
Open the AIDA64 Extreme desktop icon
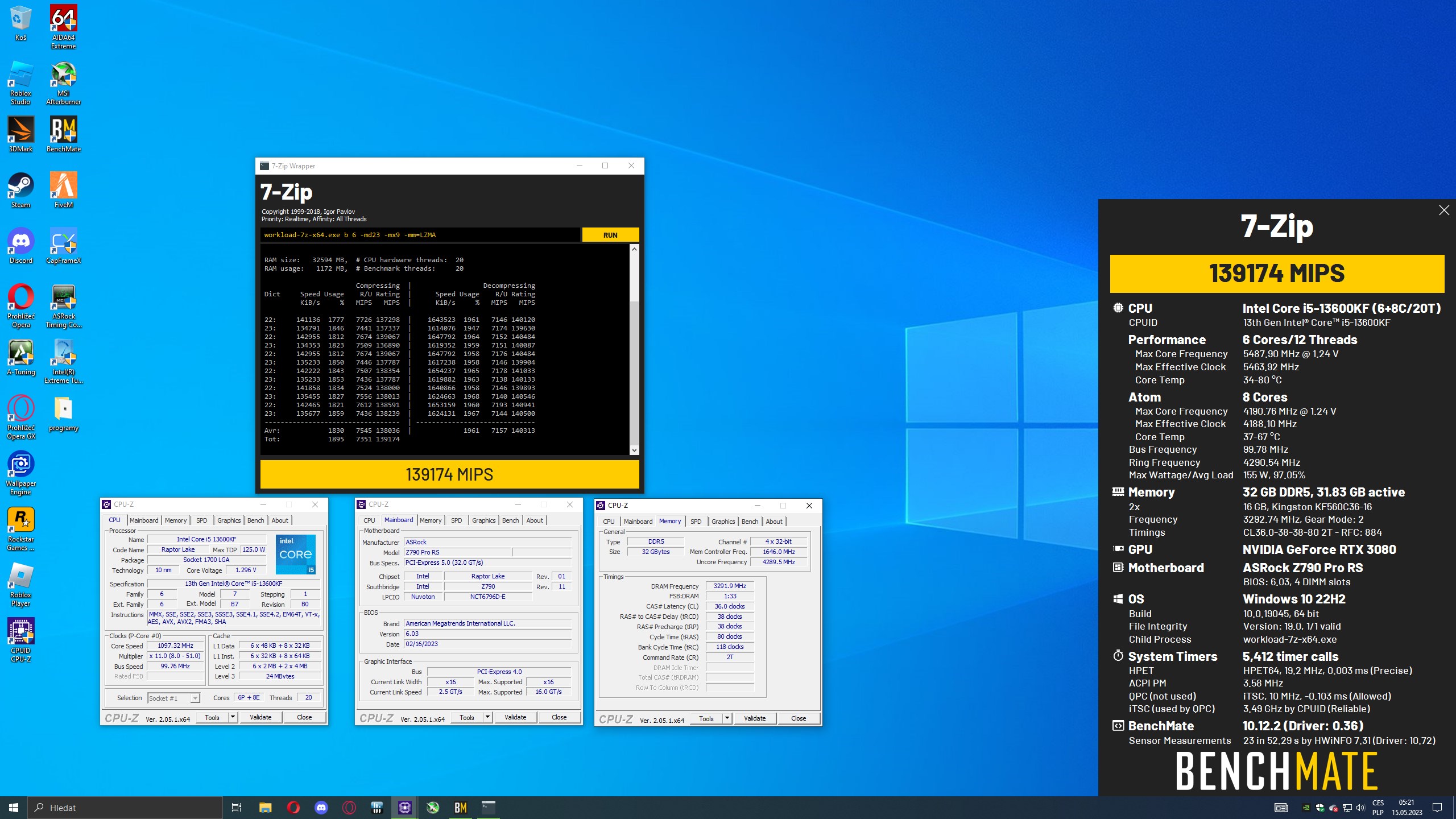coord(63,26)
